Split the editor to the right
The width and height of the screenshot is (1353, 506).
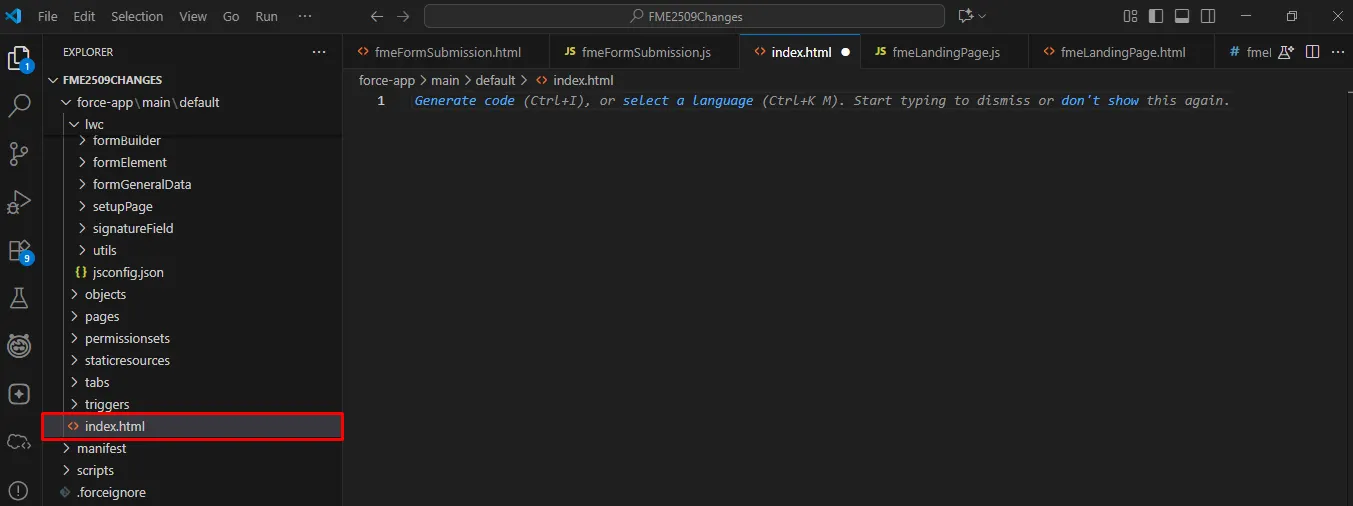[1312, 52]
